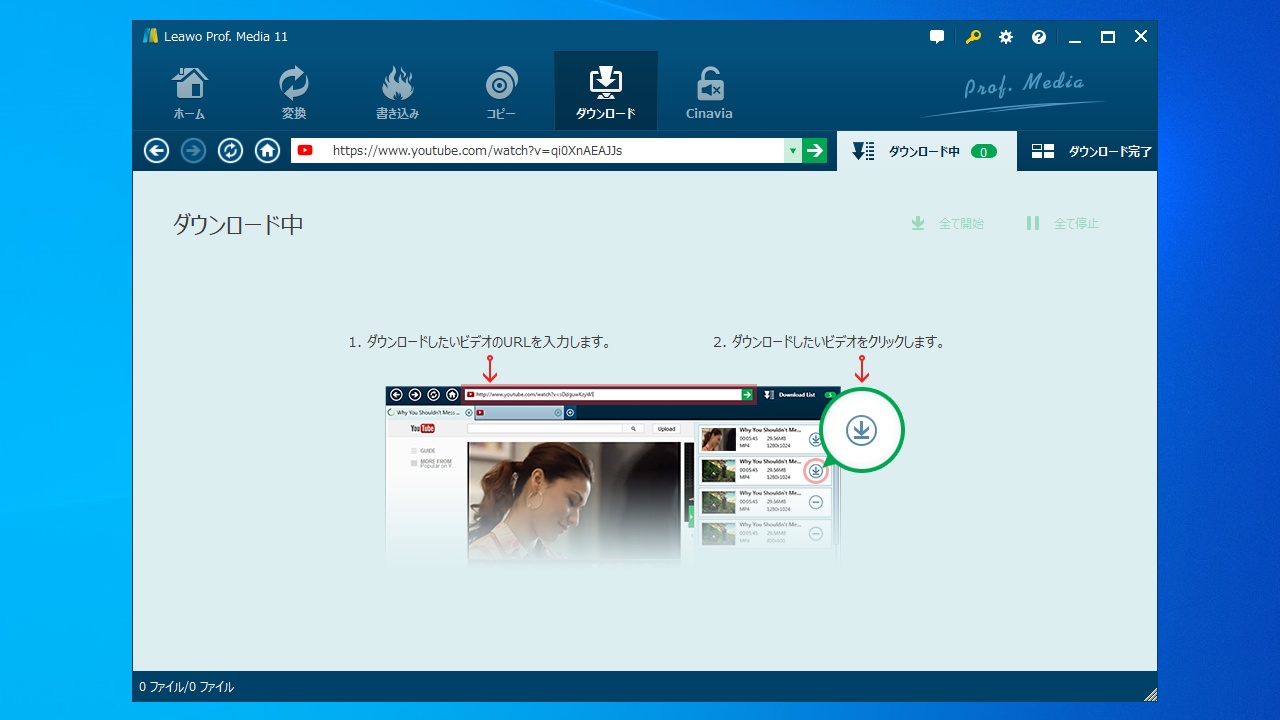Close the Leawo Prof. Media window

tap(1141, 37)
